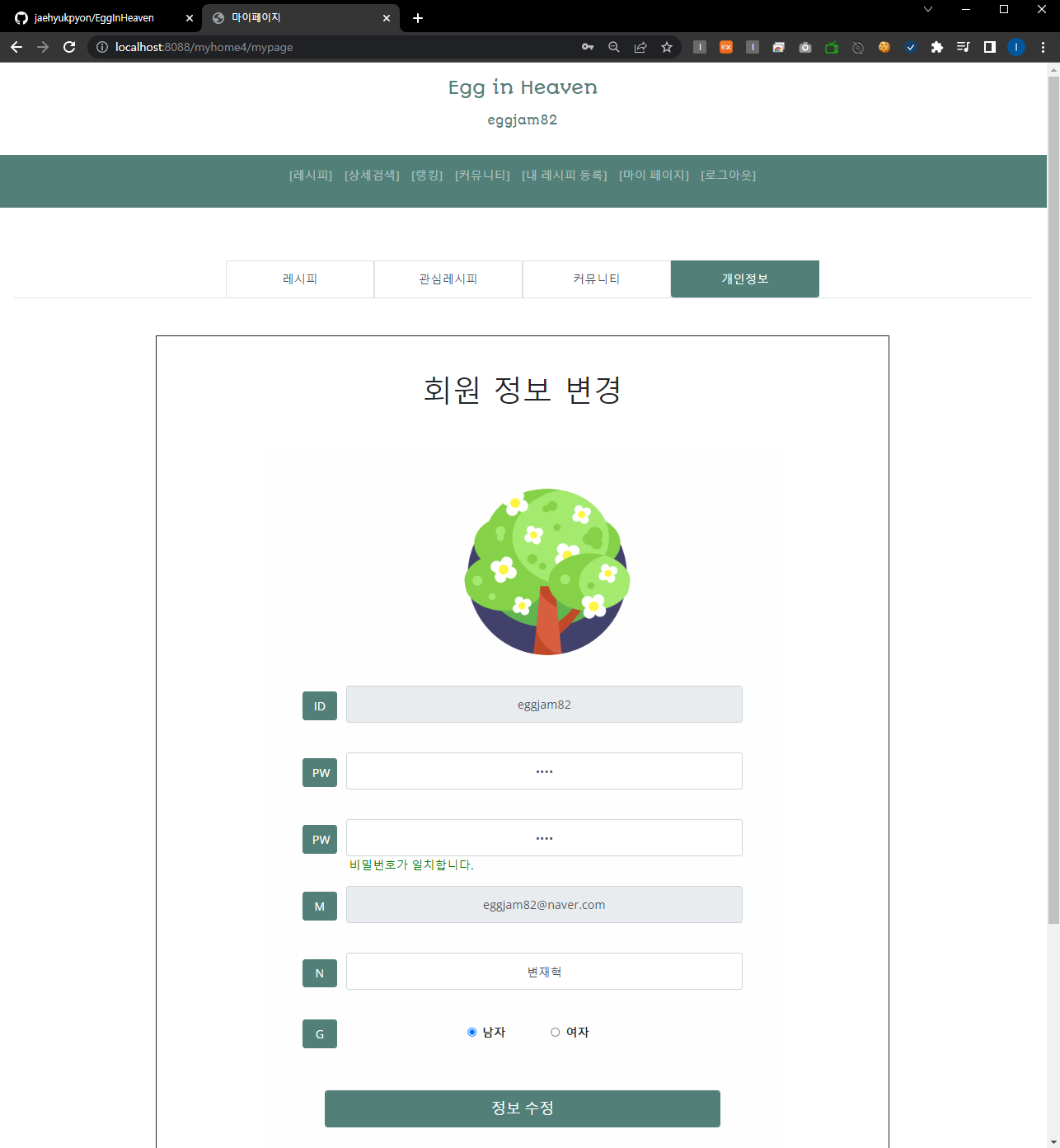Switch to the 커뮤니티 tab

(596, 279)
